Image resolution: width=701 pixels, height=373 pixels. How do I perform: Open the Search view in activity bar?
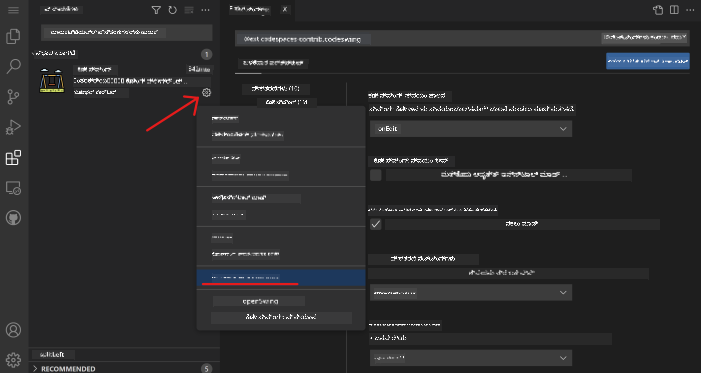[13, 67]
